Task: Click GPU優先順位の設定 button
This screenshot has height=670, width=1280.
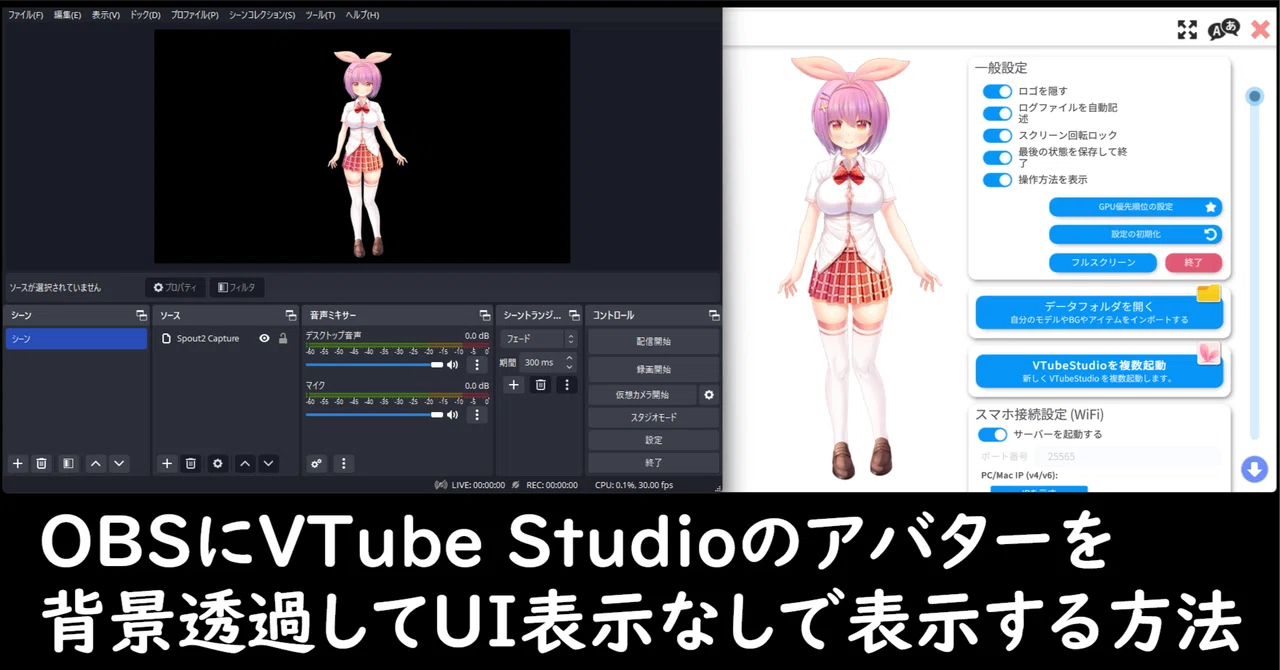Action: pyautogui.click(x=1135, y=207)
